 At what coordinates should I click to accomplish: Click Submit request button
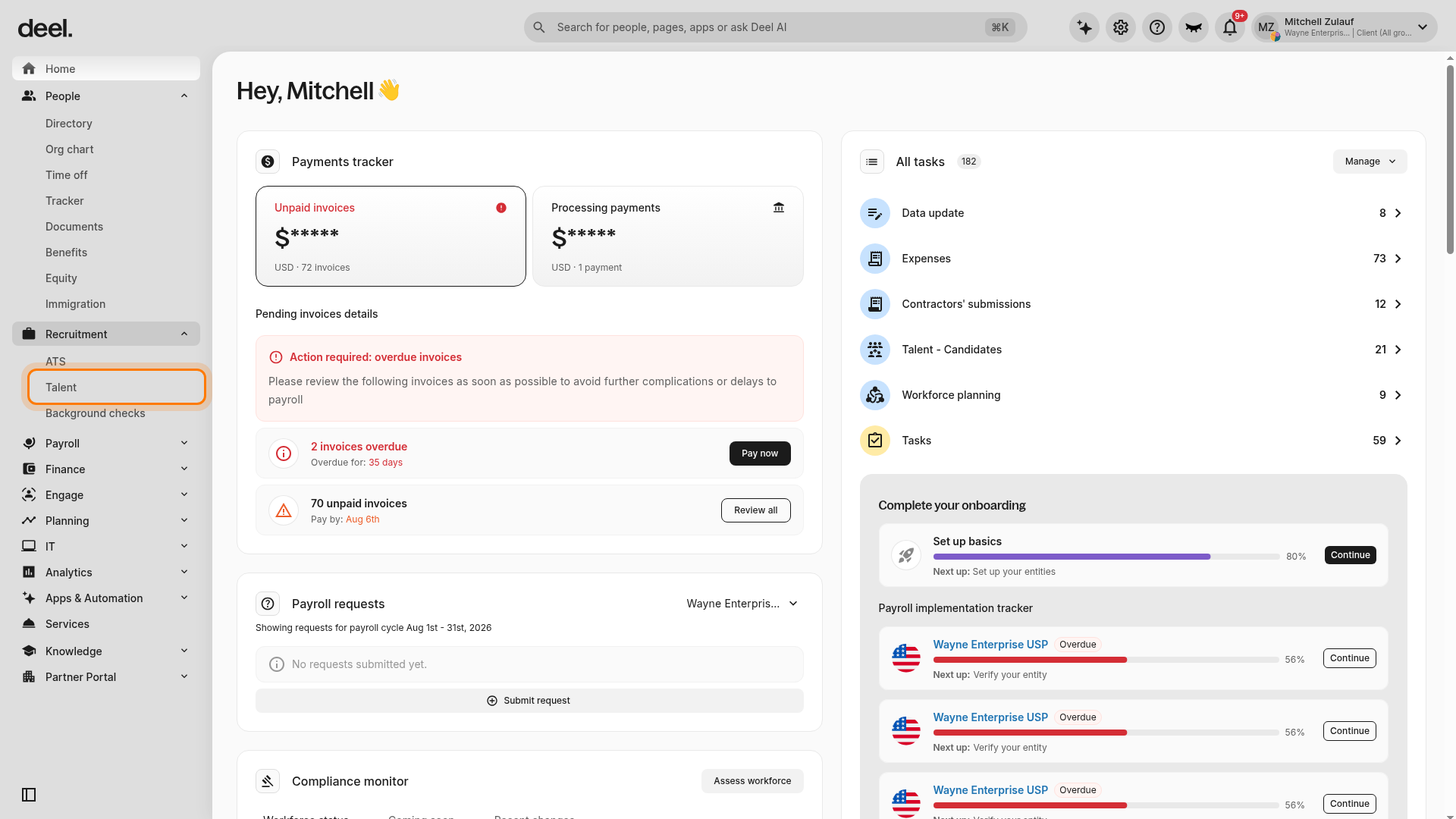(x=529, y=701)
